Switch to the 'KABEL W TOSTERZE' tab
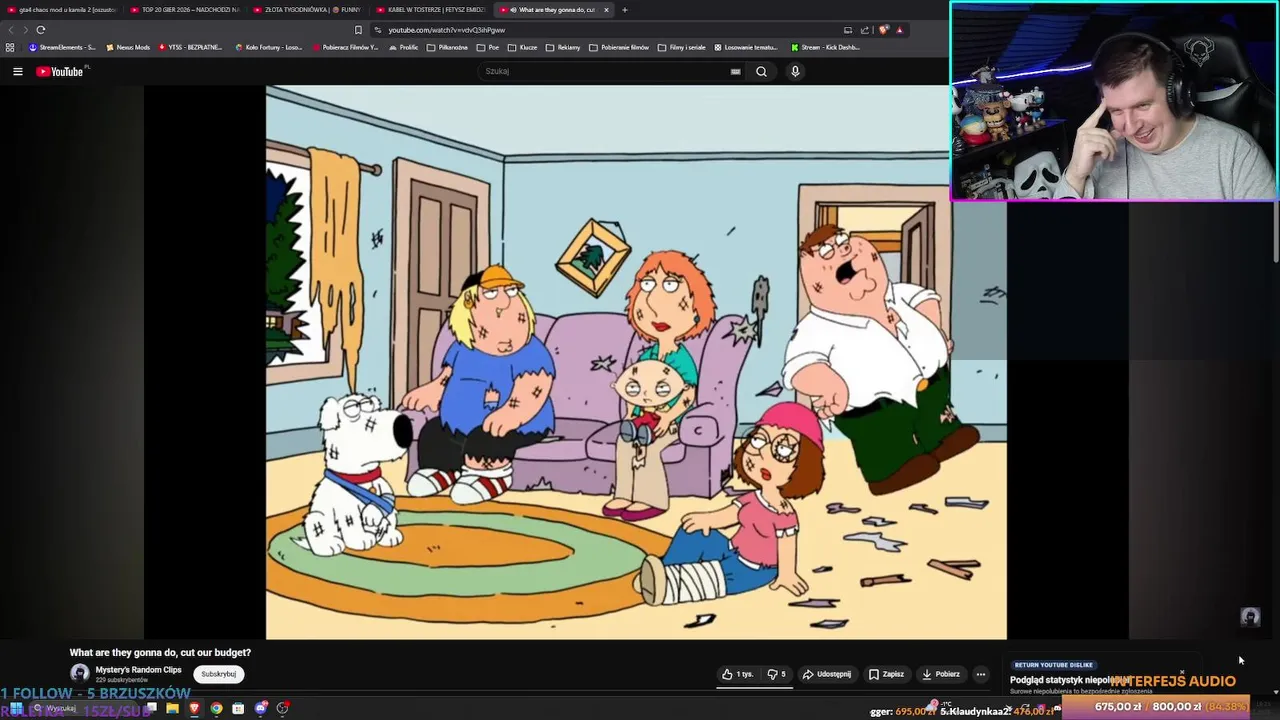Viewport: 1280px width, 720px height. click(x=430, y=10)
